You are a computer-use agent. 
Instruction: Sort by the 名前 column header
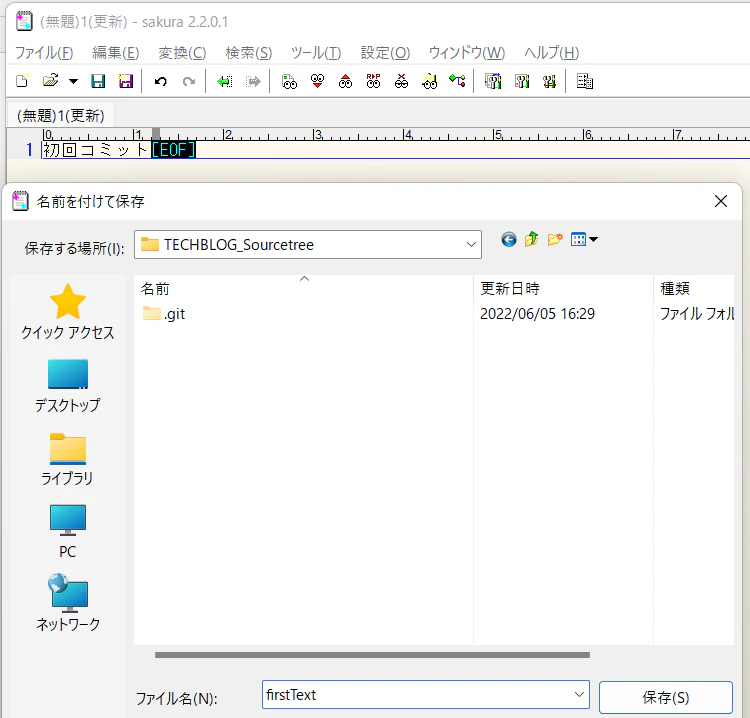click(x=304, y=288)
